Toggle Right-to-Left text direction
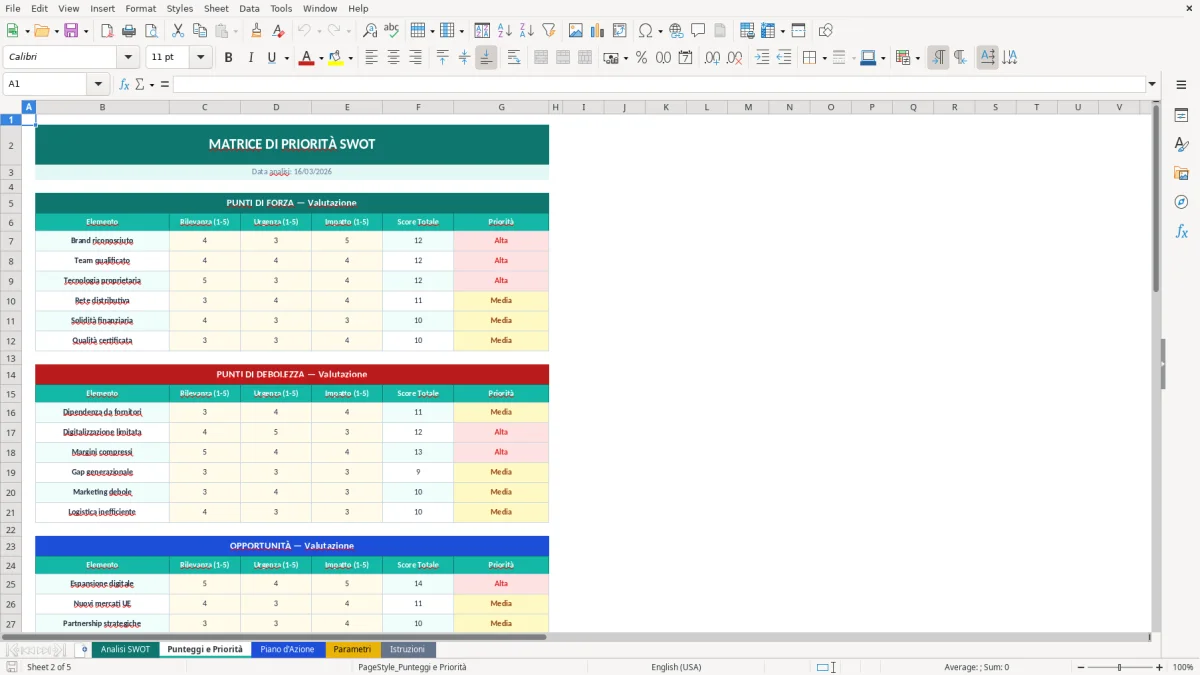 960,58
